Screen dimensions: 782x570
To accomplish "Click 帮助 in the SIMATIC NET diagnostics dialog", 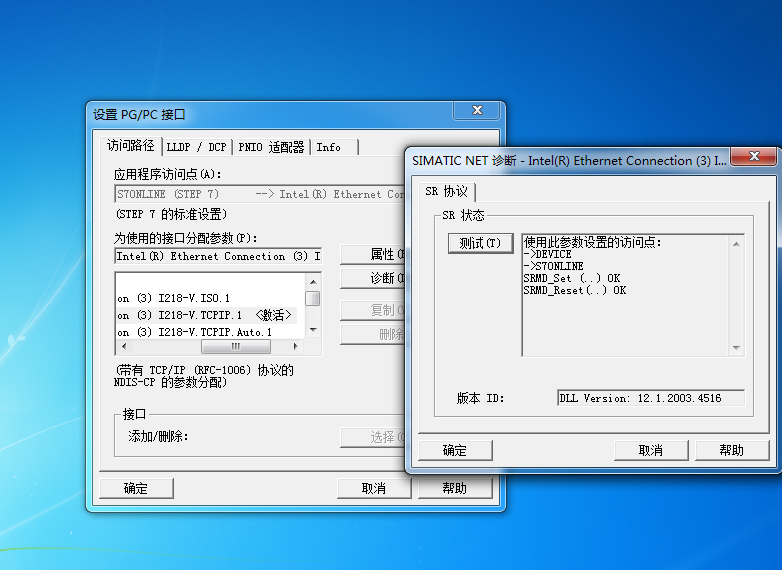I will (x=732, y=450).
